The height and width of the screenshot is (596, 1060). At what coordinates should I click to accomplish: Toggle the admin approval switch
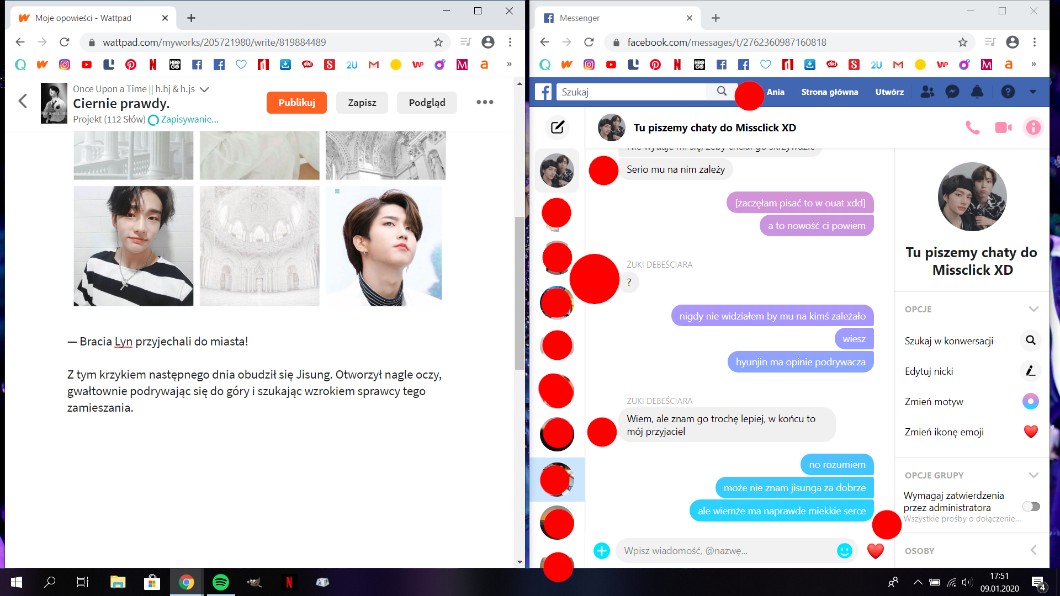[1030, 507]
